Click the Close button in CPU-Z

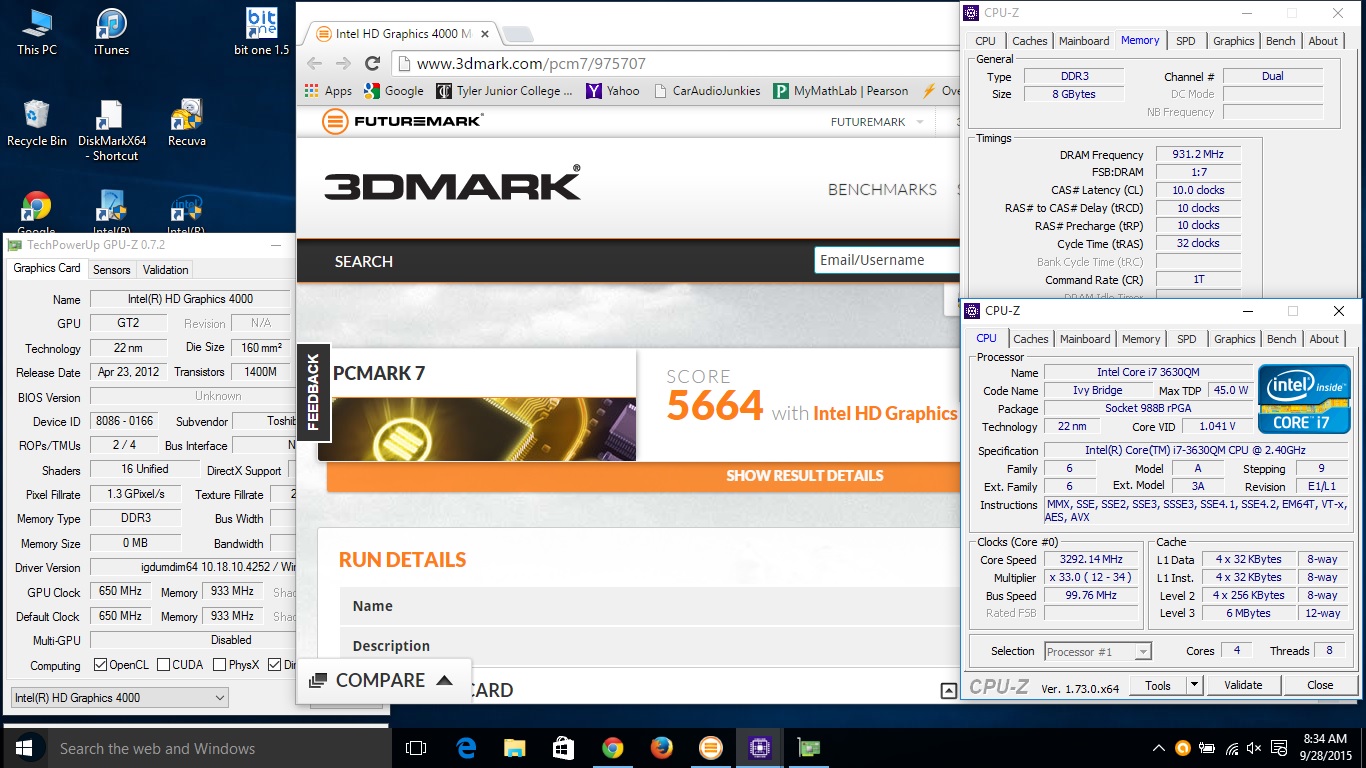point(1320,685)
